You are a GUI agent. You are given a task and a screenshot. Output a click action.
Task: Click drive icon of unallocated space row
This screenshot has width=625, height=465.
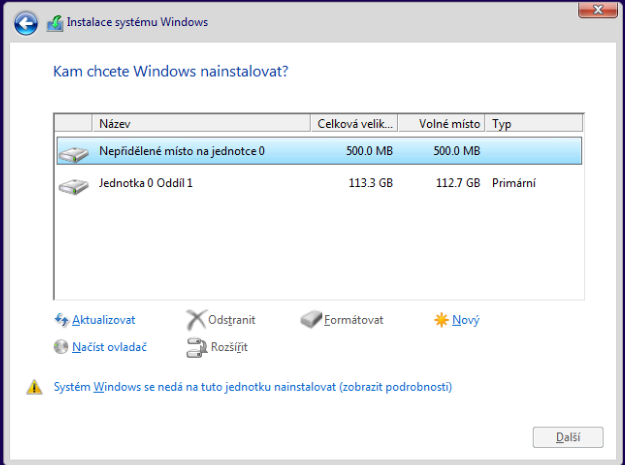(x=73, y=153)
